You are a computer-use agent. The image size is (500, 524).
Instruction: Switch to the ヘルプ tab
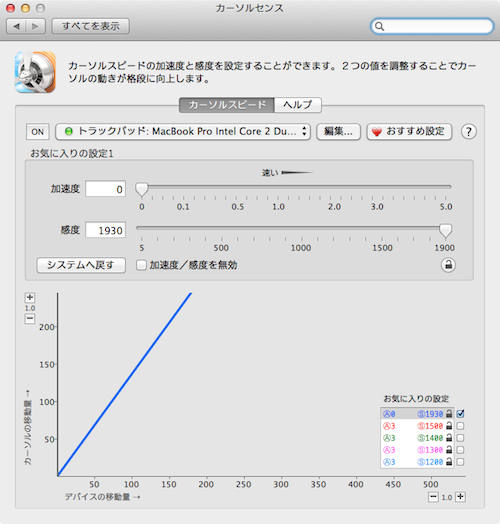[298, 105]
